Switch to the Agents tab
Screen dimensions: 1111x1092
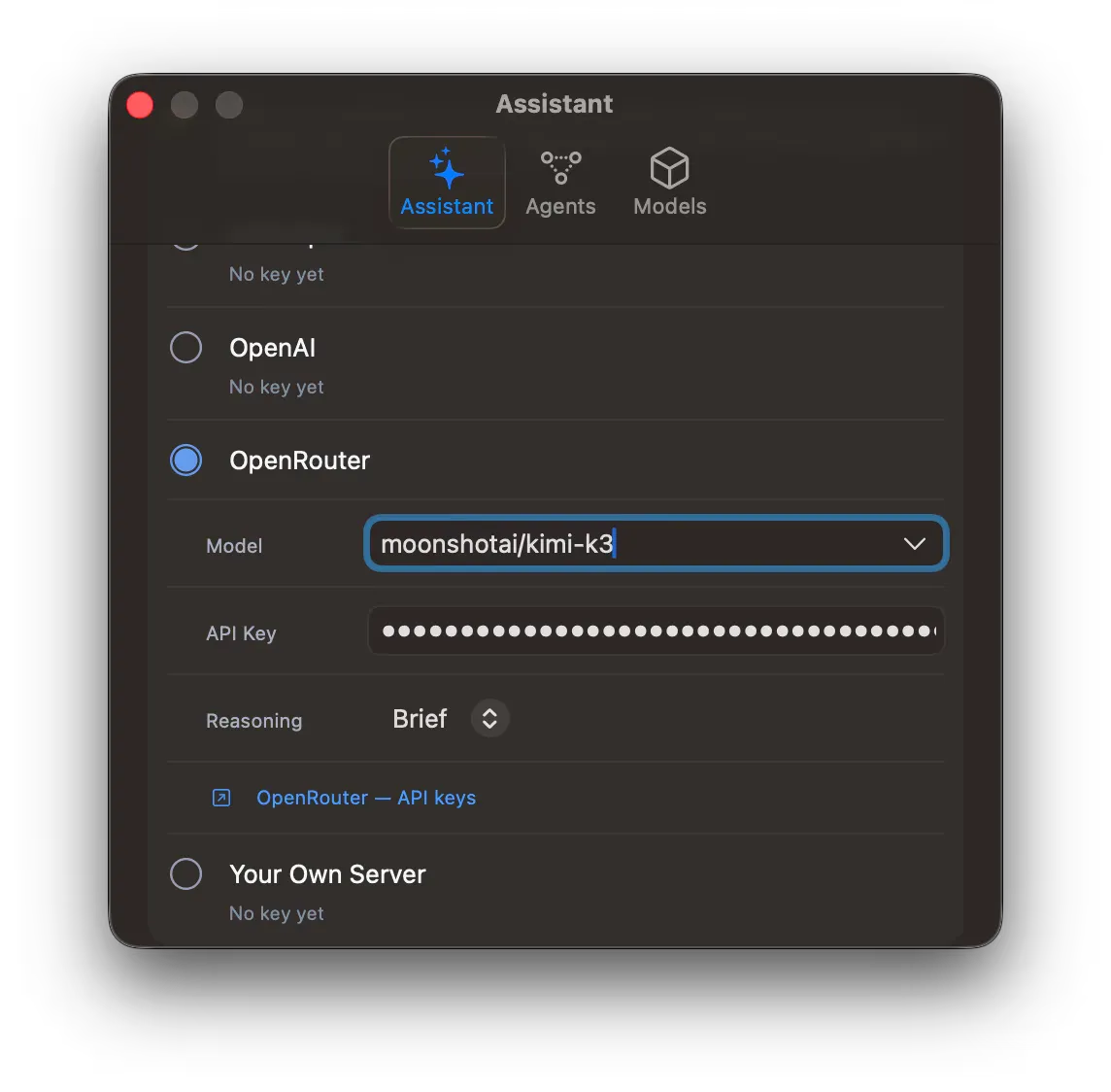pos(560,183)
